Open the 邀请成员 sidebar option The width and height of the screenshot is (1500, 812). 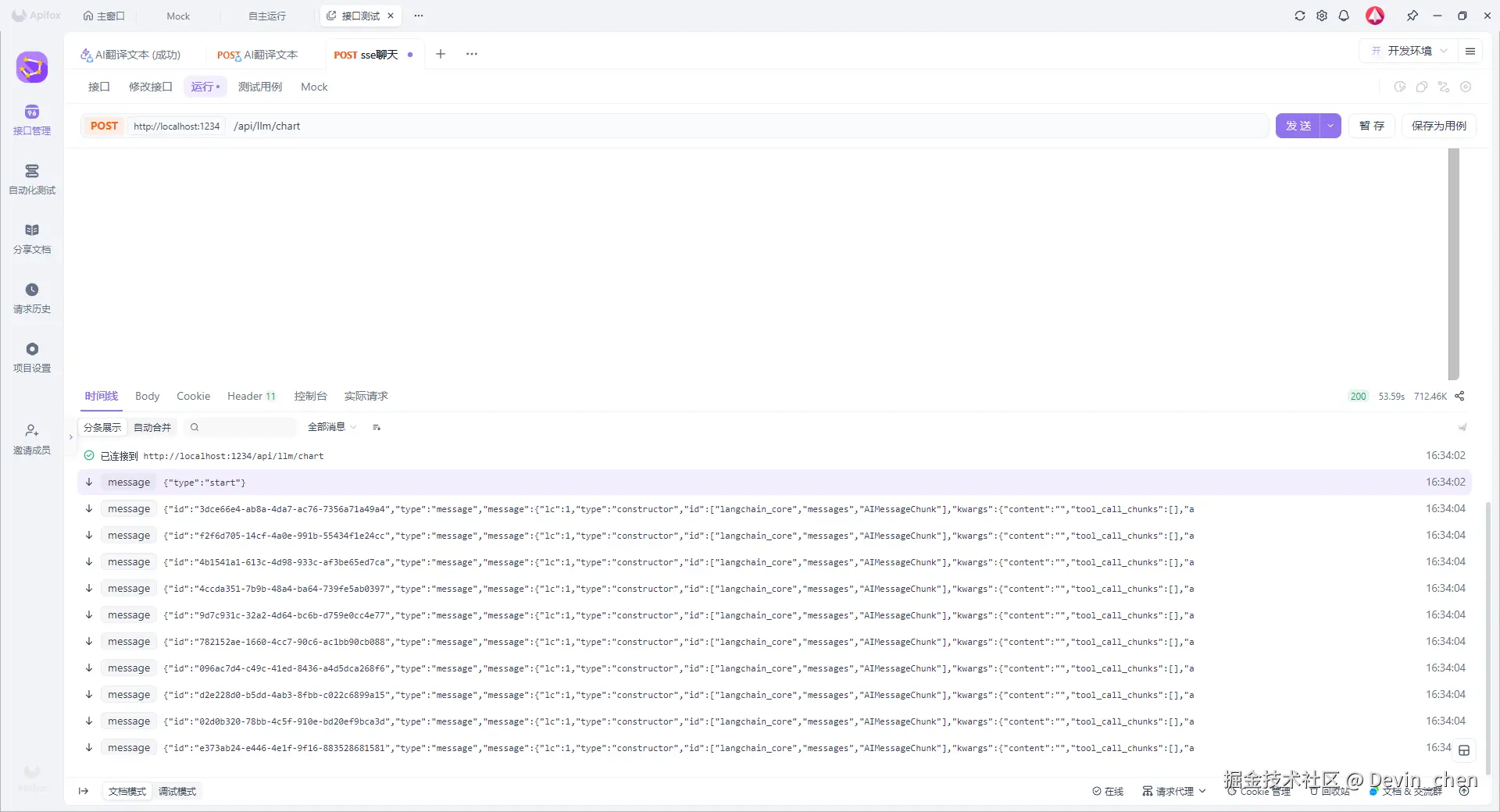click(x=32, y=440)
